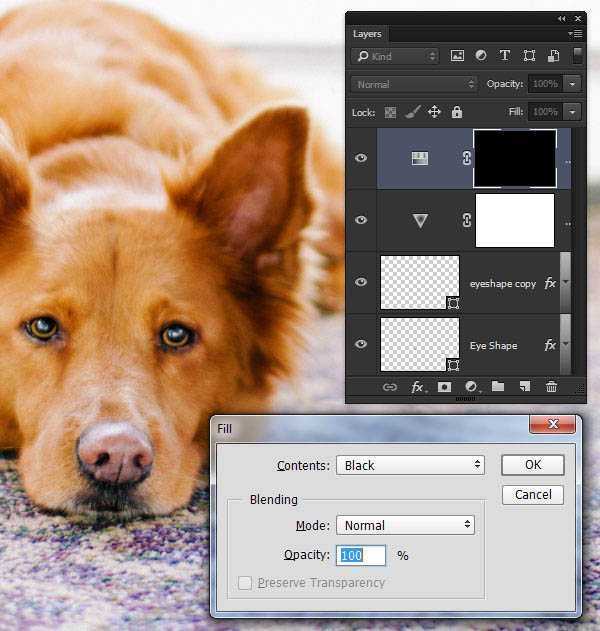Image resolution: width=600 pixels, height=631 pixels.
Task: Expand the layer Opacity slider arrow
Action: click(573, 84)
